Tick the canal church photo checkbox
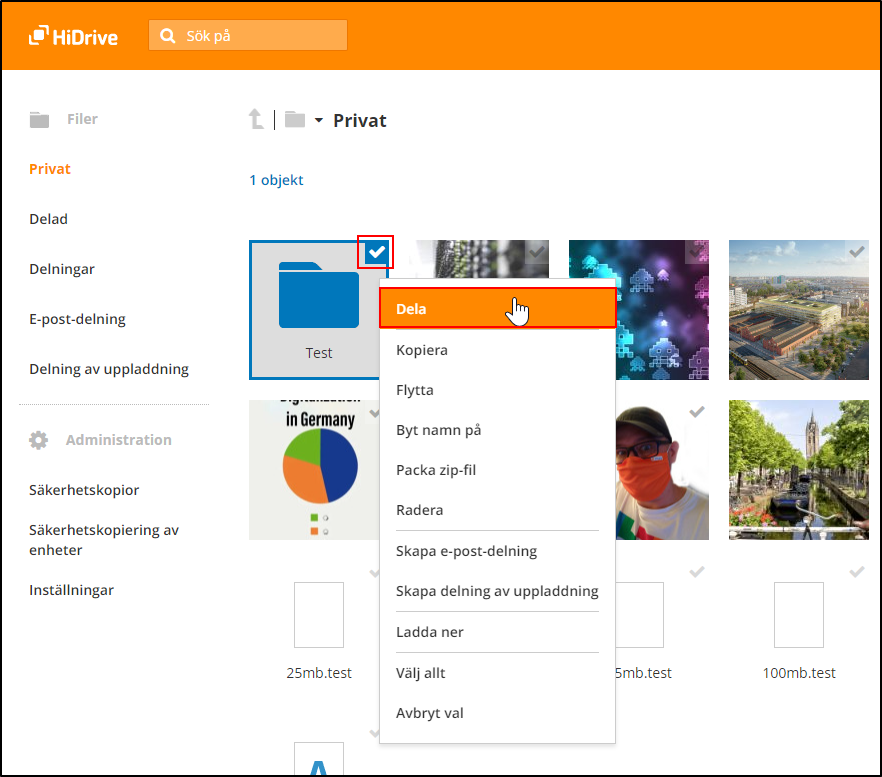This screenshot has width=882, height=777. 856,413
